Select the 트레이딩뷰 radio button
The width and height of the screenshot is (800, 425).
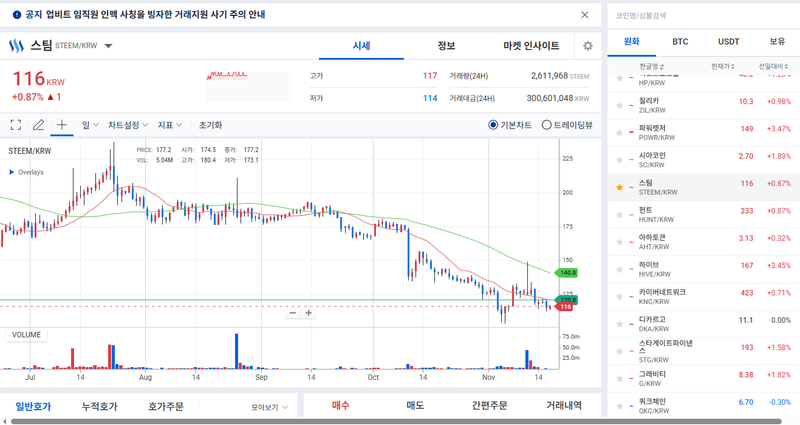point(546,125)
